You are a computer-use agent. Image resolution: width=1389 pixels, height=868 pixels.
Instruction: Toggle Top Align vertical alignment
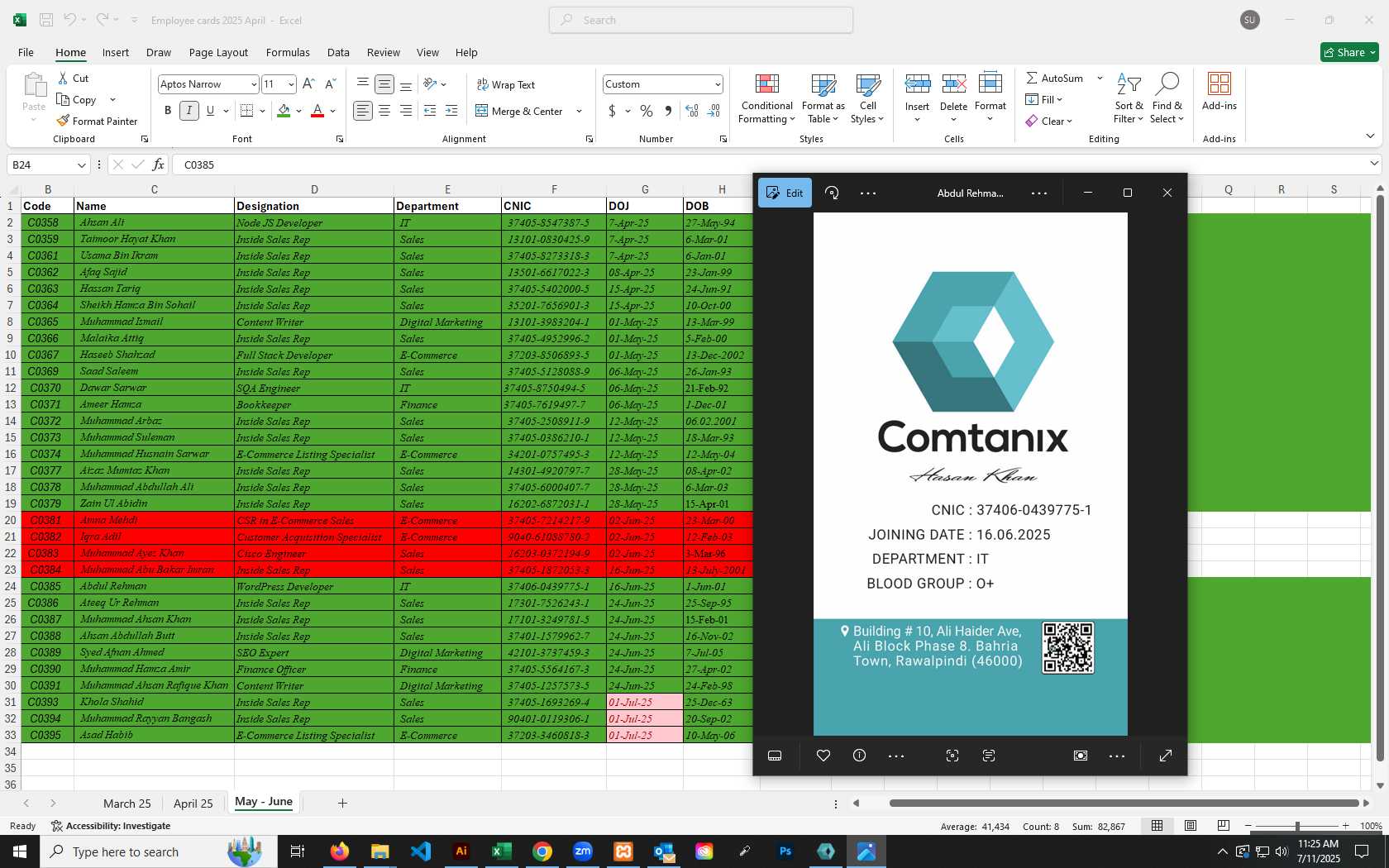pos(362,84)
